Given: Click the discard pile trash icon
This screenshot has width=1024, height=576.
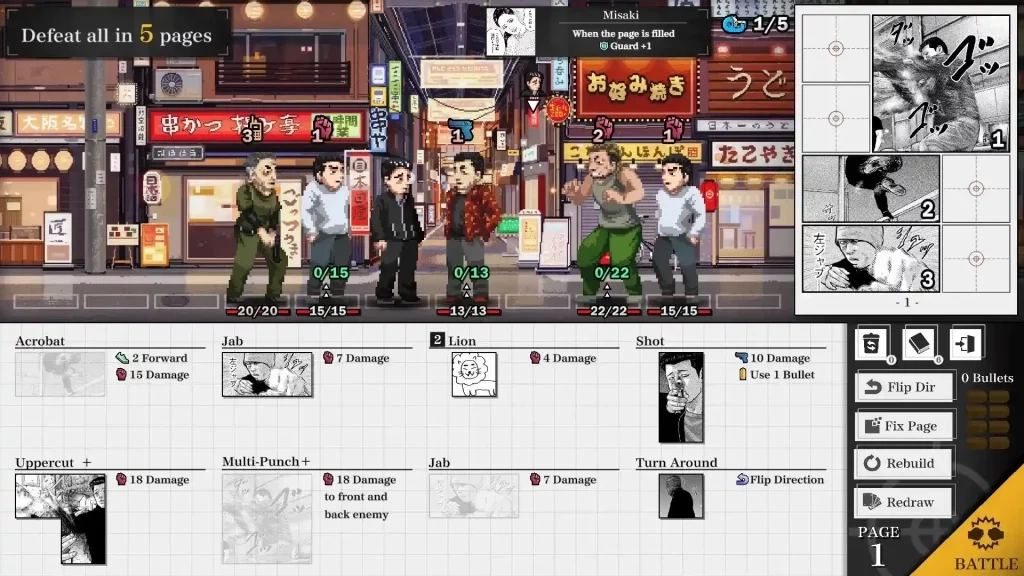Looking at the screenshot, I should tap(870, 341).
